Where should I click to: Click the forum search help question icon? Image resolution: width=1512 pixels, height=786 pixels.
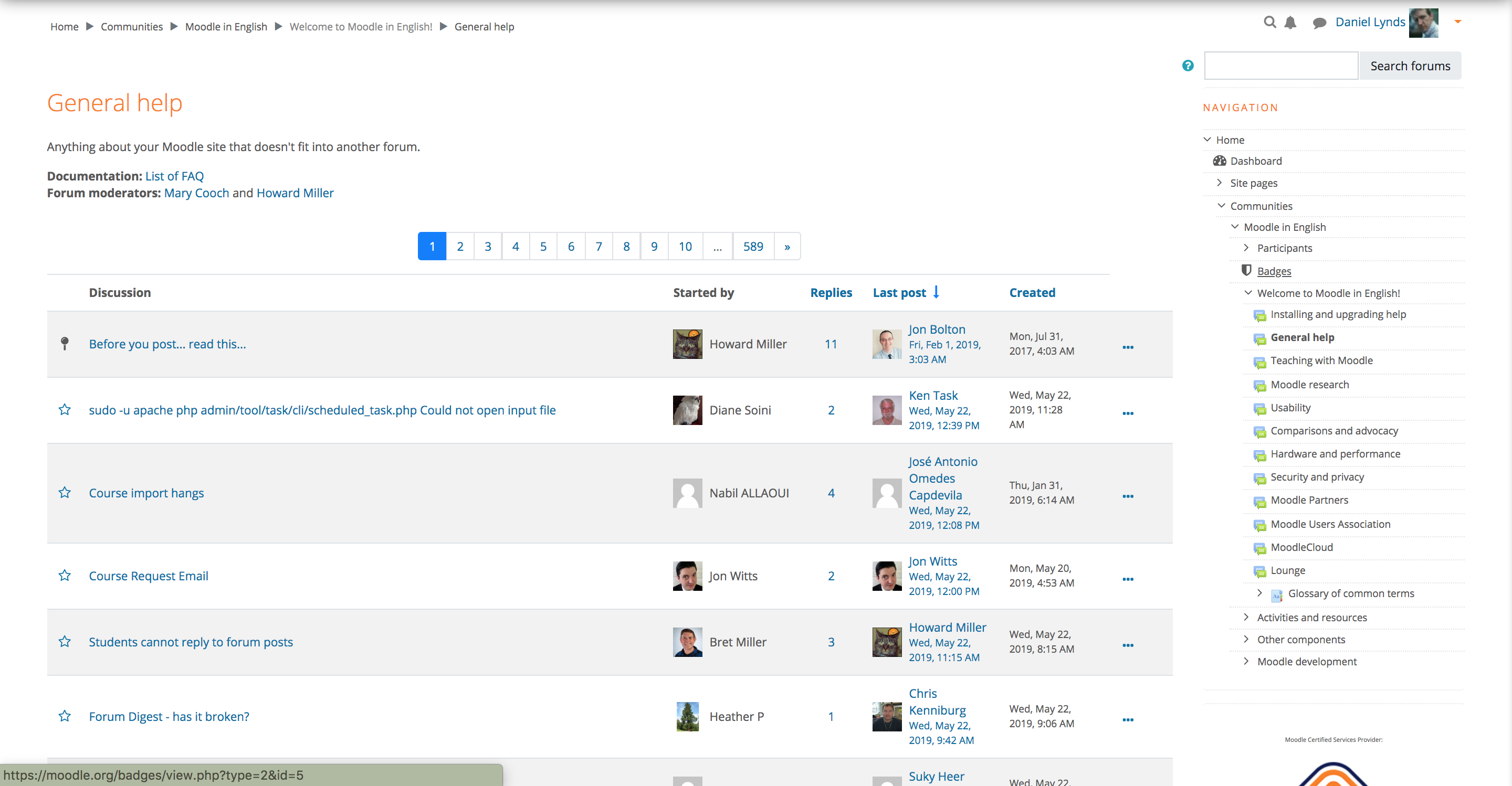pyautogui.click(x=1188, y=66)
